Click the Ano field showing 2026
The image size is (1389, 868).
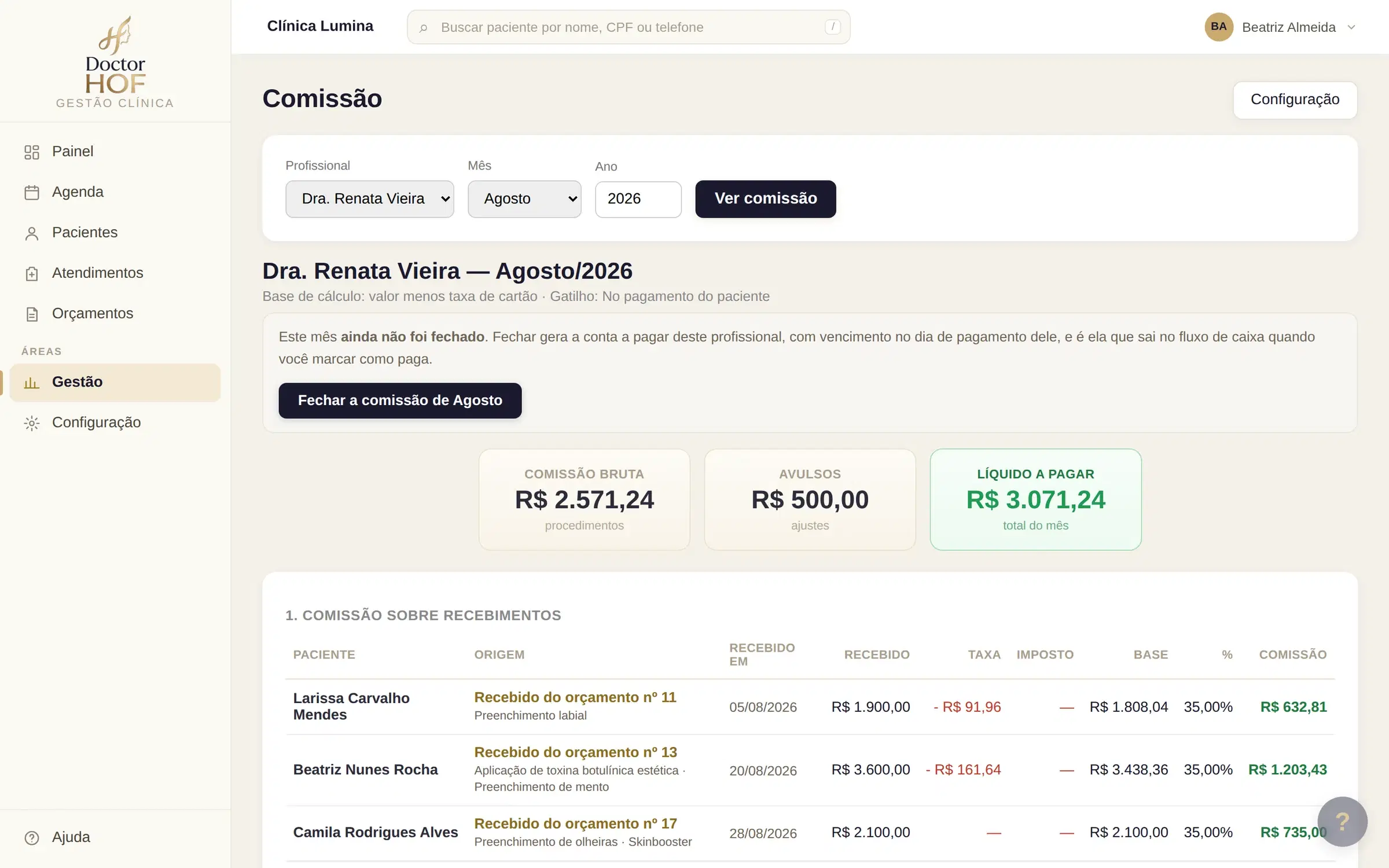pos(638,199)
